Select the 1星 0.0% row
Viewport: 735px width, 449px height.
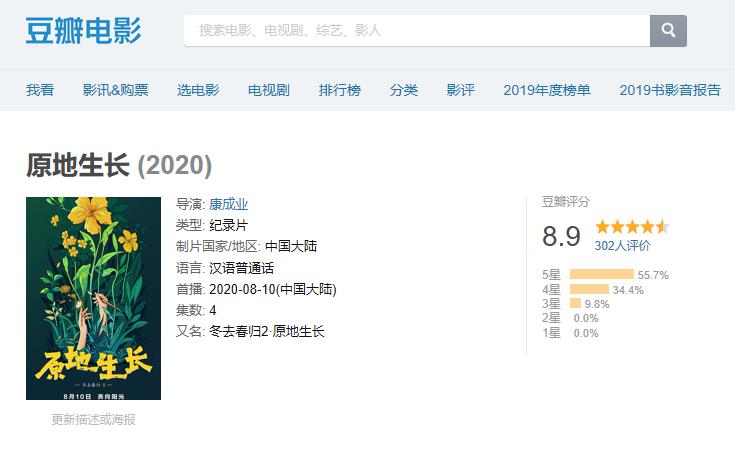tap(570, 333)
